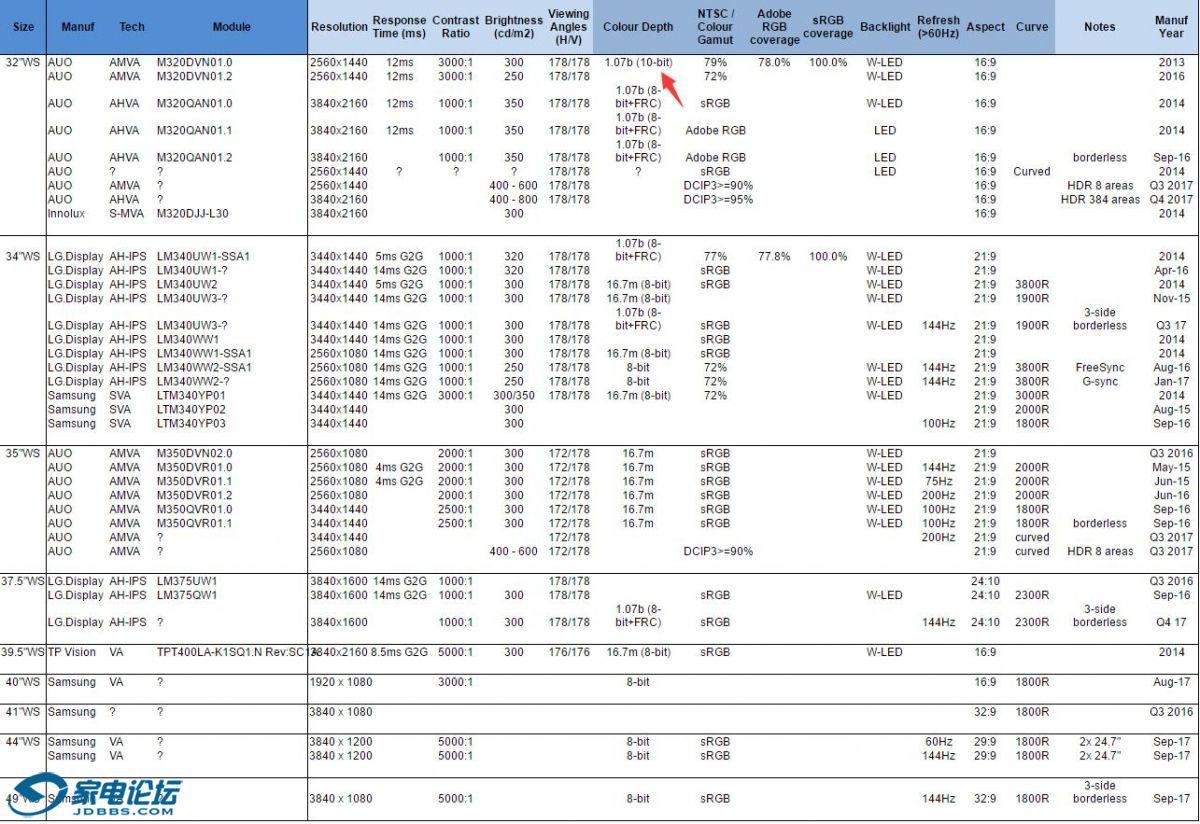Select the TP Vision manufacturer cell

pos(73,652)
